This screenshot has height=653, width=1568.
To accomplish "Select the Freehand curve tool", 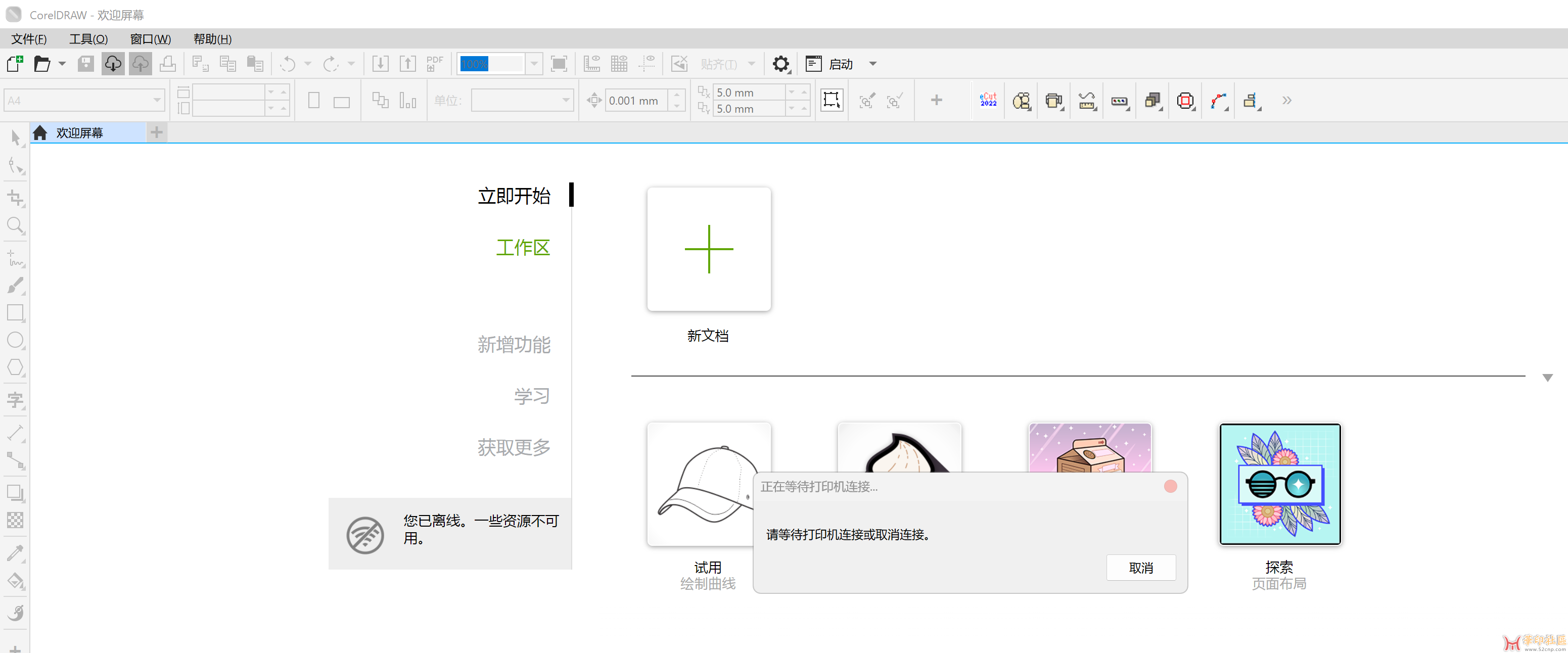I will [x=16, y=258].
